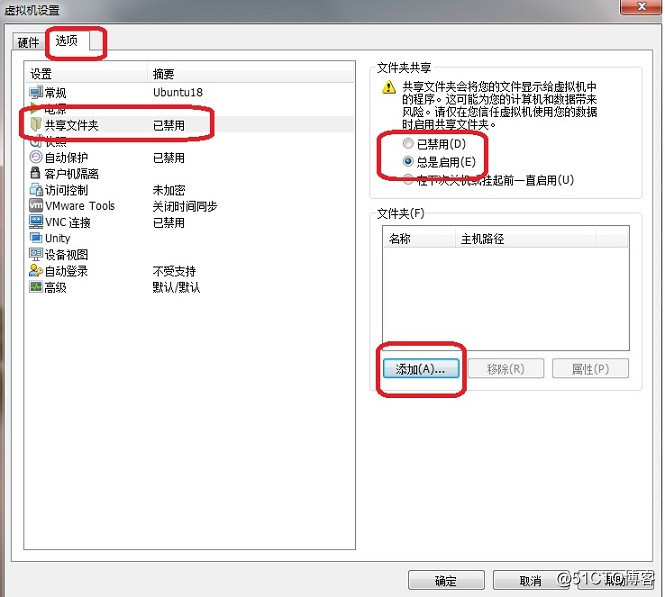Select the VNC 连接 row label
Image resolution: width=665 pixels, height=597 pixels.
(x=68, y=222)
